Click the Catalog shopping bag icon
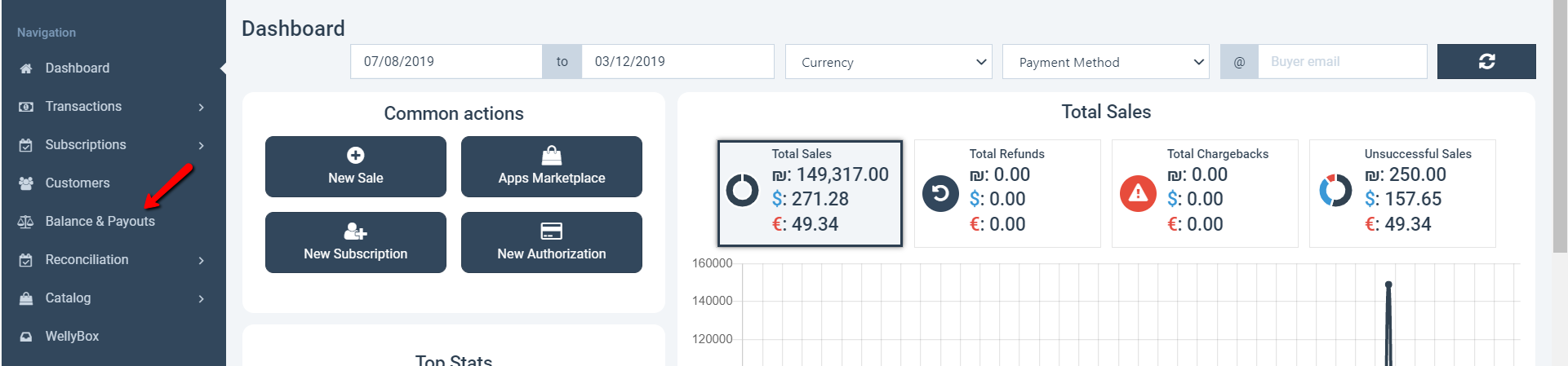Viewport: 1568px width, 366px height. click(x=26, y=298)
